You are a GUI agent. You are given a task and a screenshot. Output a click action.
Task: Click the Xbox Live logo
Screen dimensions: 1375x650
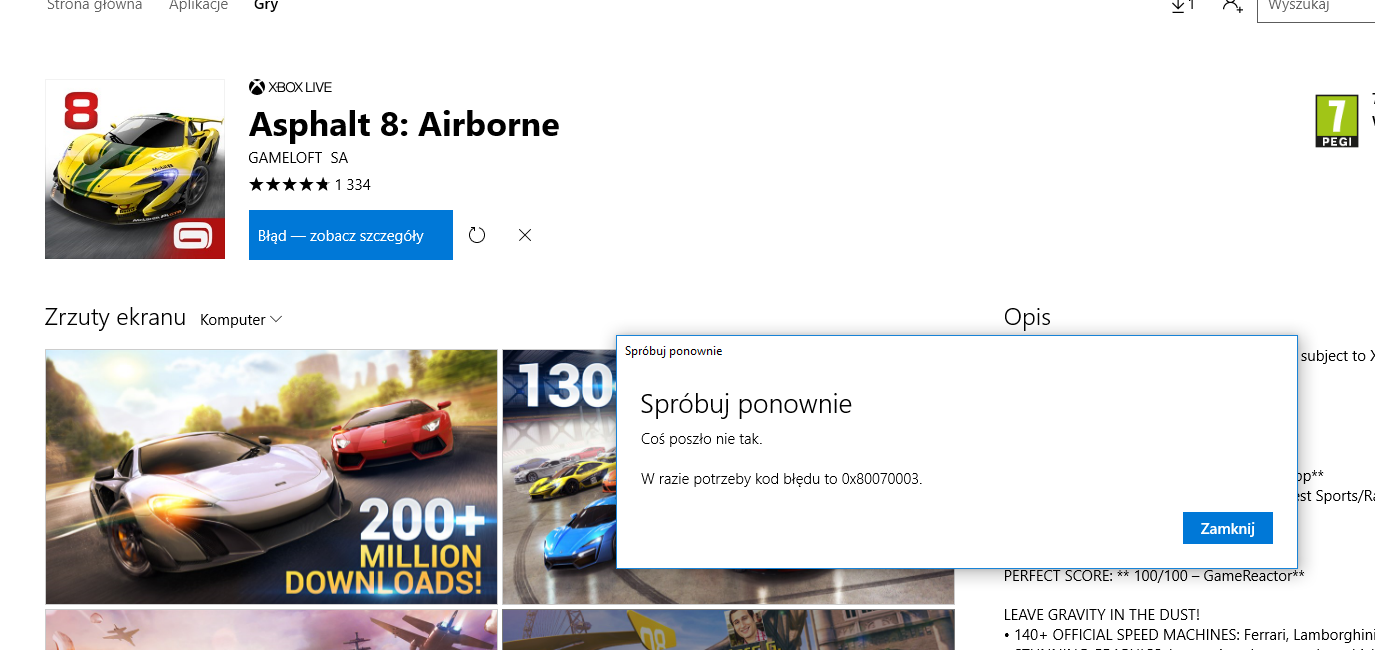[290, 87]
